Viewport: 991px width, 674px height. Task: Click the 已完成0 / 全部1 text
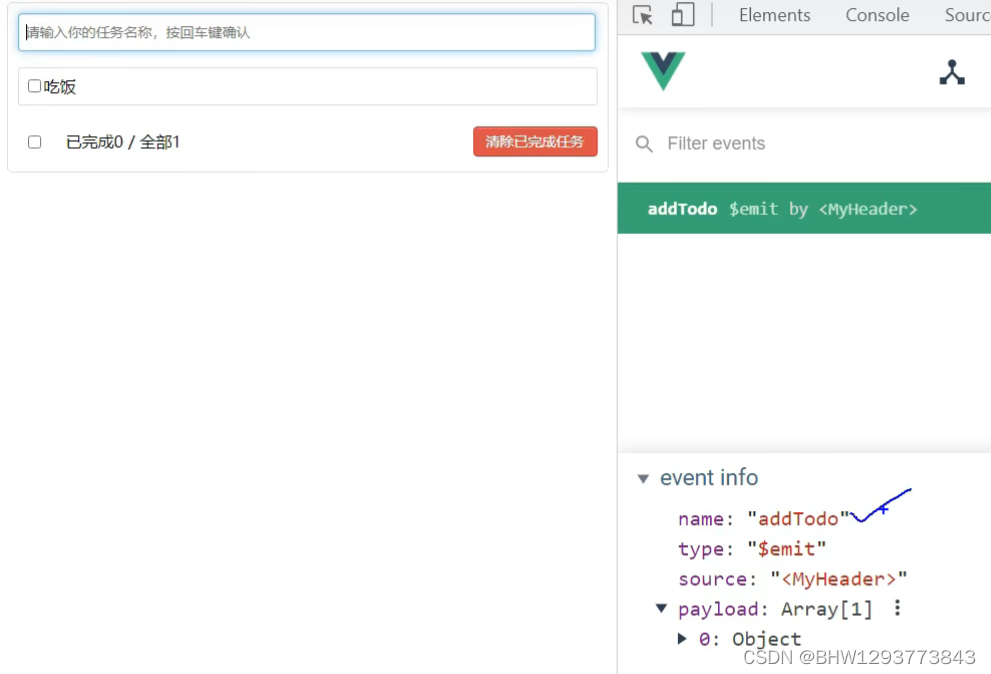(x=123, y=142)
